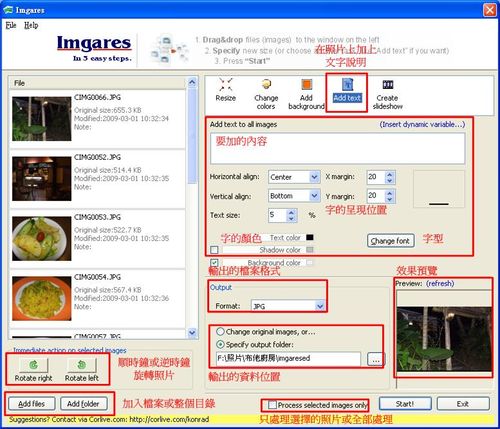Image resolution: width=500 pixels, height=429 pixels.
Task: Tick Process selected images only
Action: tap(273, 405)
